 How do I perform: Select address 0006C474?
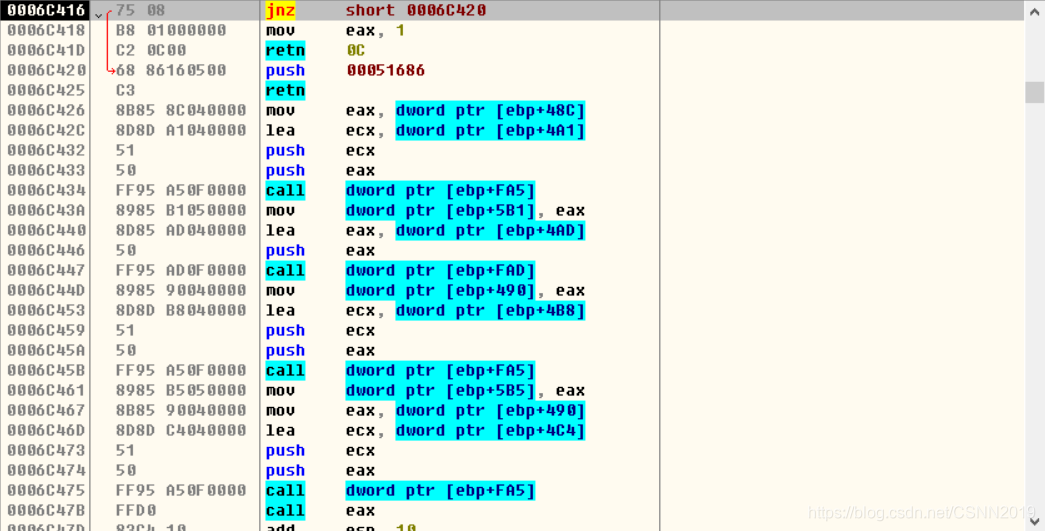click(46, 470)
